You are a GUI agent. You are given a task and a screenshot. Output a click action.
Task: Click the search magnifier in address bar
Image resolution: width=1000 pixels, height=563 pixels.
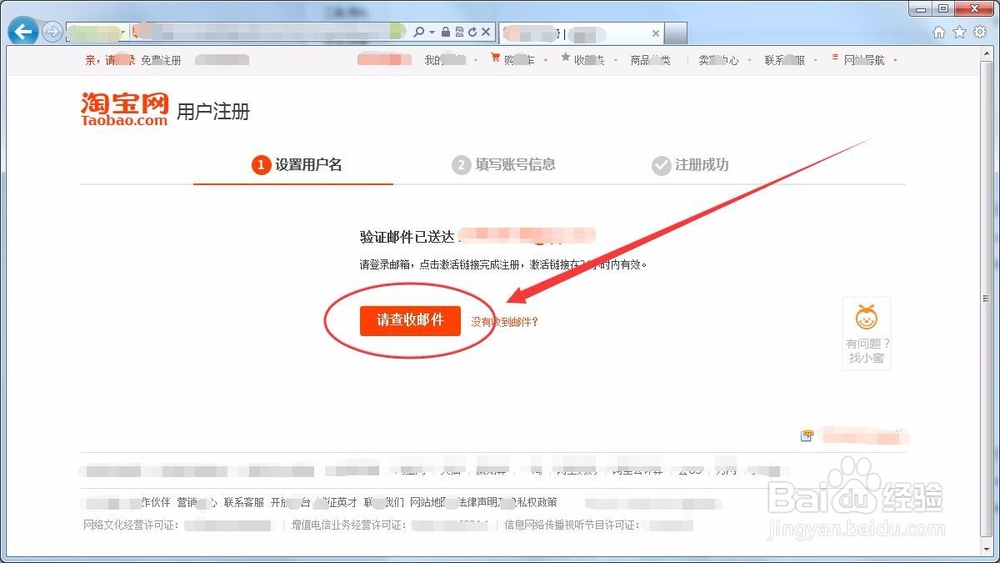point(418,32)
